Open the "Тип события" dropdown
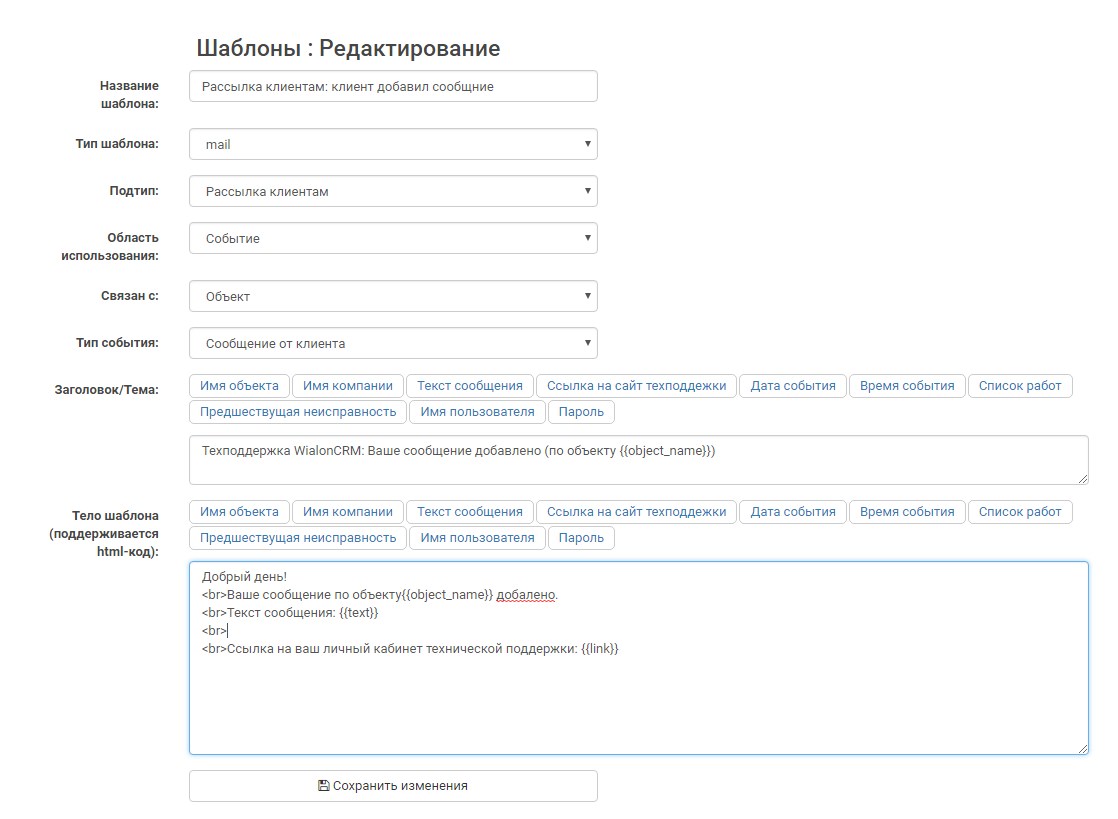This screenshot has width=1118, height=819. click(393, 343)
